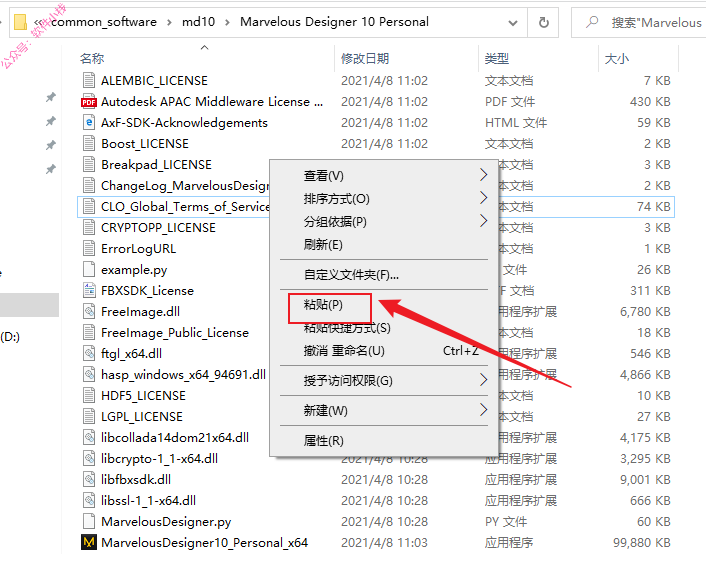
Task: Navigate to common_software in breadcrumb
Action: coord(104,22)
